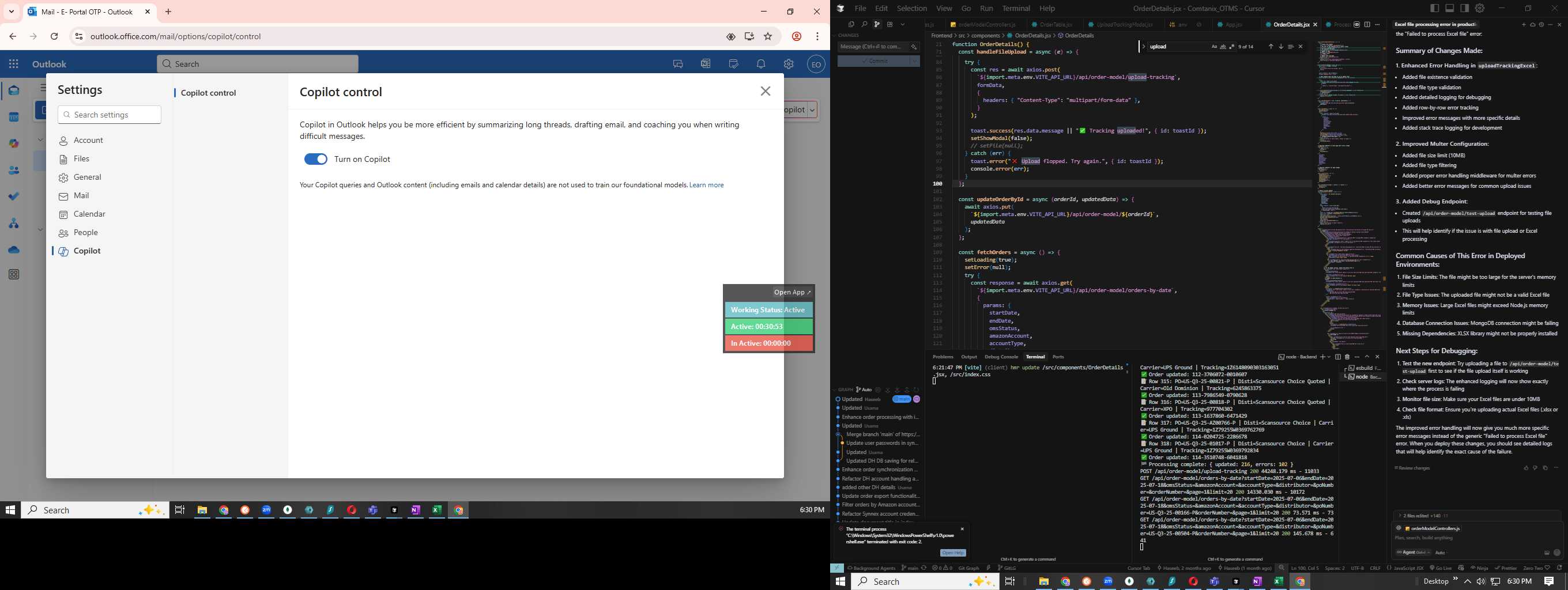Viewport: 1568px width, 590px height.
Task: Click the main branch in Cursor status bar
Action: (910, 568)
